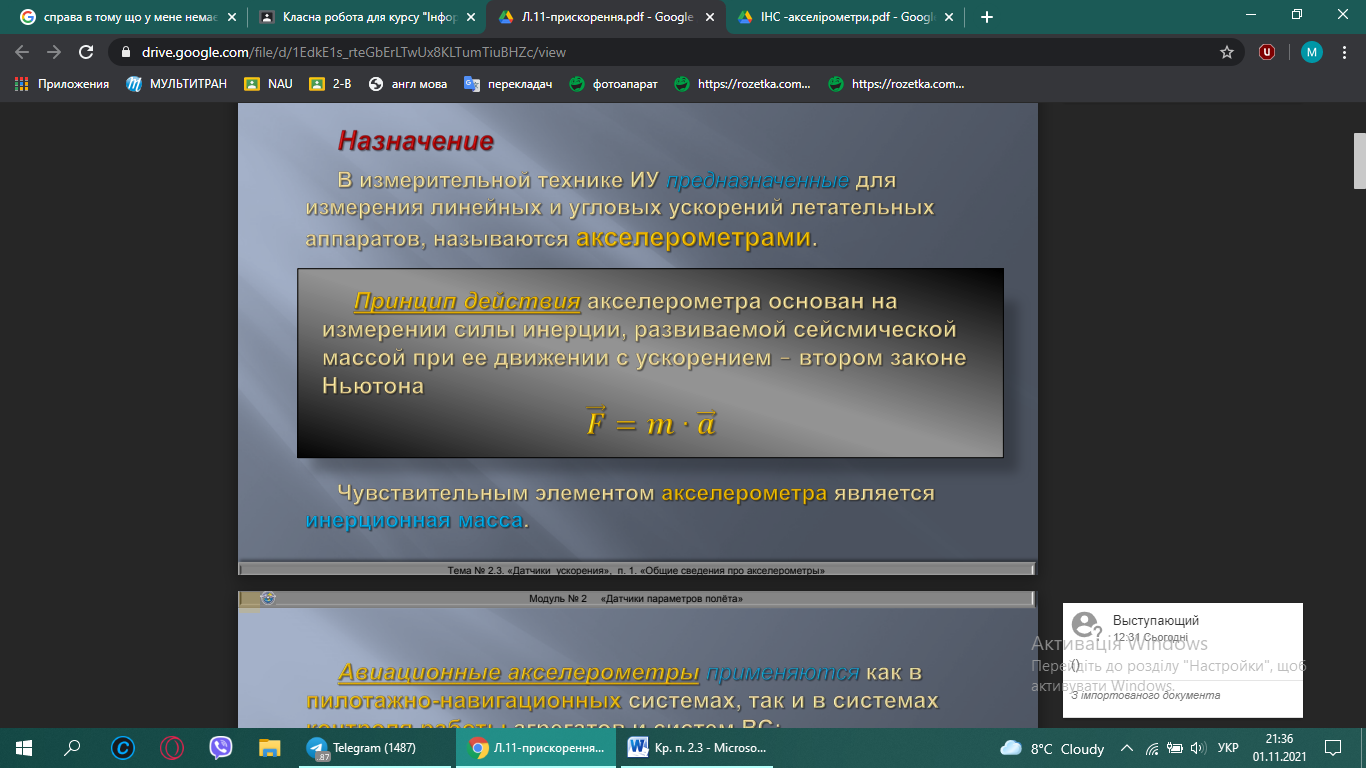This screenshot has width=1366, height=768.
Task: Open МУЛЬТИТРАН bookmark
Action: coord(179,84)
